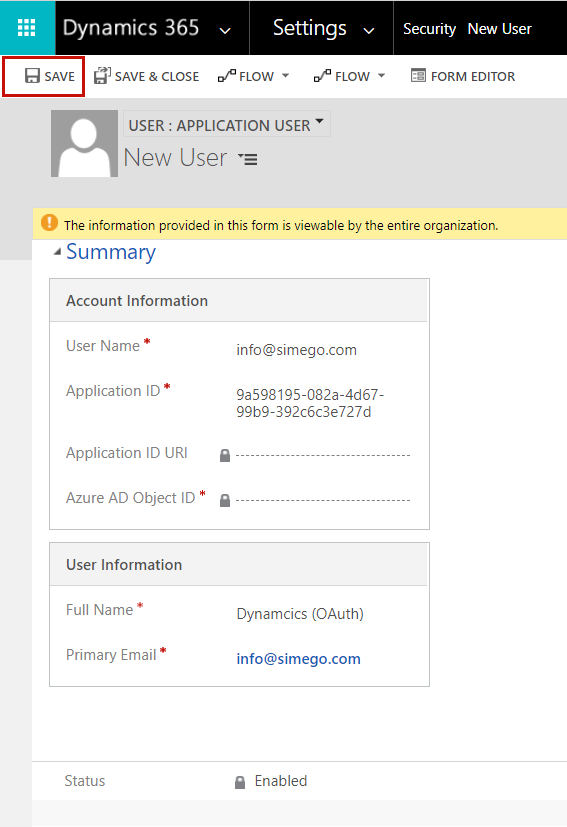Open the record menu beside New User
This screenshot has width=567, height=827.
(x=248, y=158)
